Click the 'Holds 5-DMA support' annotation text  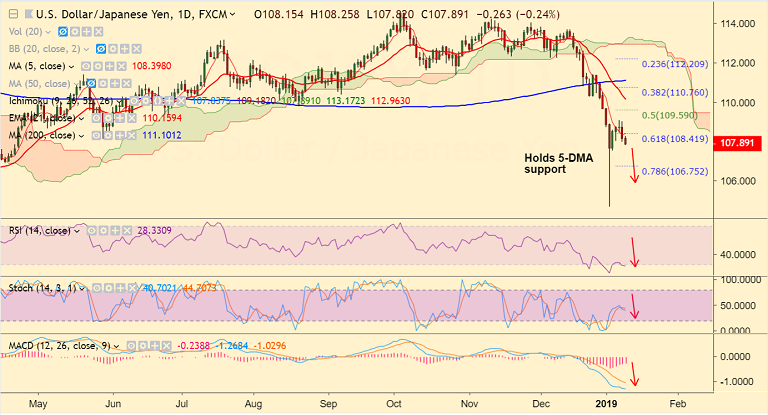(x=559, y=164)
